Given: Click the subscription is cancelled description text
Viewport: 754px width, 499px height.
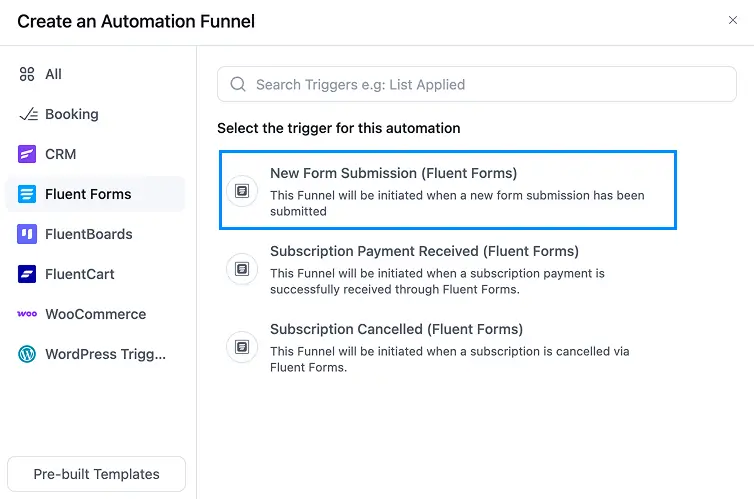Looking at the screenshot, I should coord(450,359).
